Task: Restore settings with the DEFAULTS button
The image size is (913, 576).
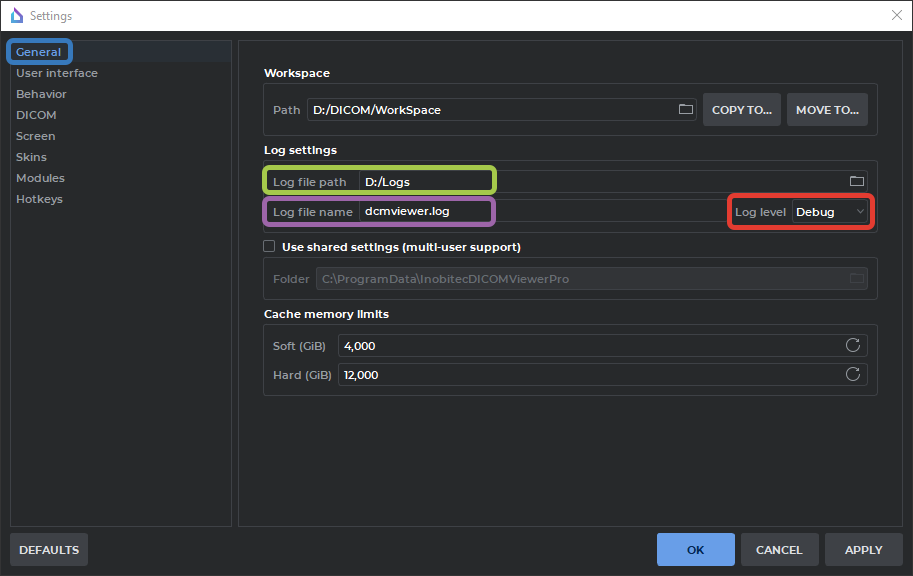Action: point(49,550)
